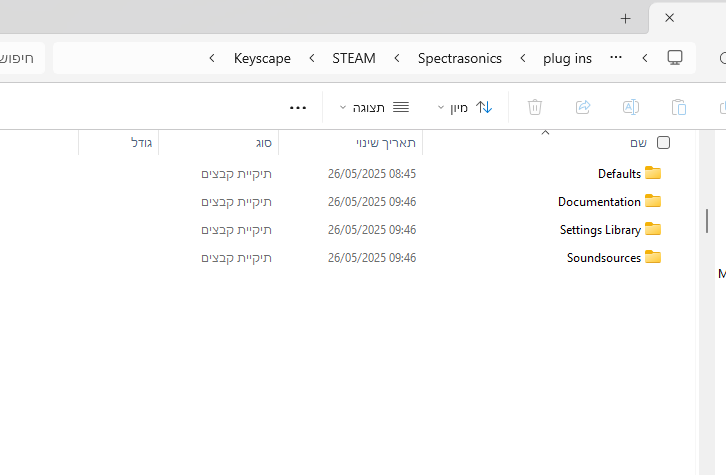Click the Delete trash can toolbar icon
Screen dimensions: 726x475
click(x=535, y=107)
